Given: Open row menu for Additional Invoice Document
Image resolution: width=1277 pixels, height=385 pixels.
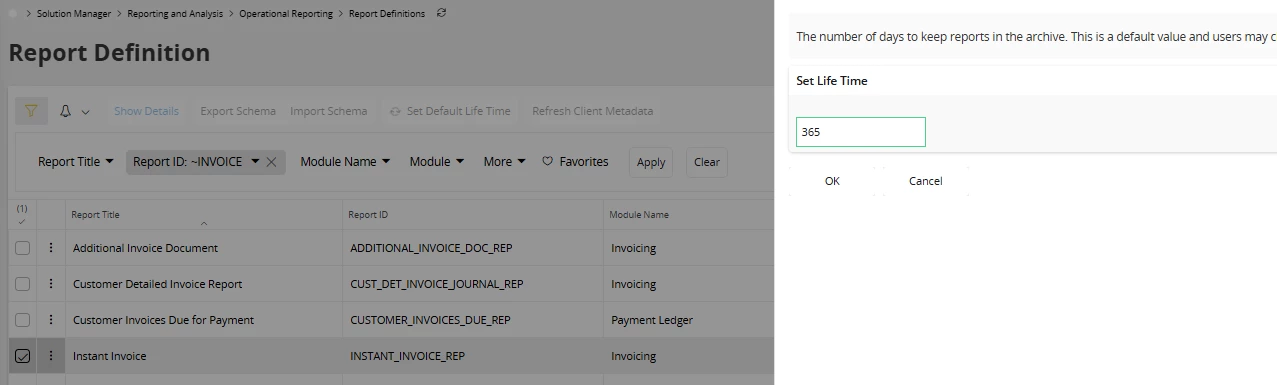Looking at the screenshot, I should click(x=51, y=248).
